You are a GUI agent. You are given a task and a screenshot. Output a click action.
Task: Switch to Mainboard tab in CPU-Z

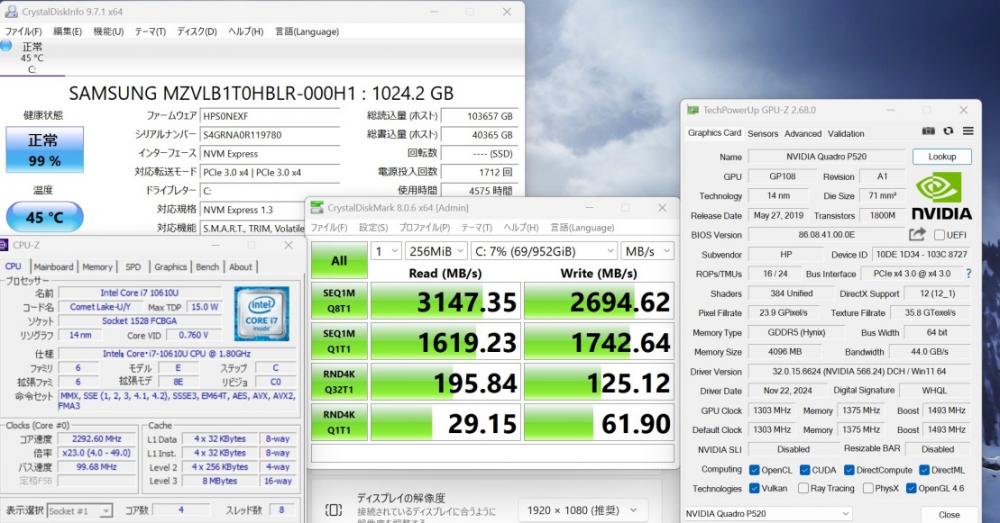53,267
